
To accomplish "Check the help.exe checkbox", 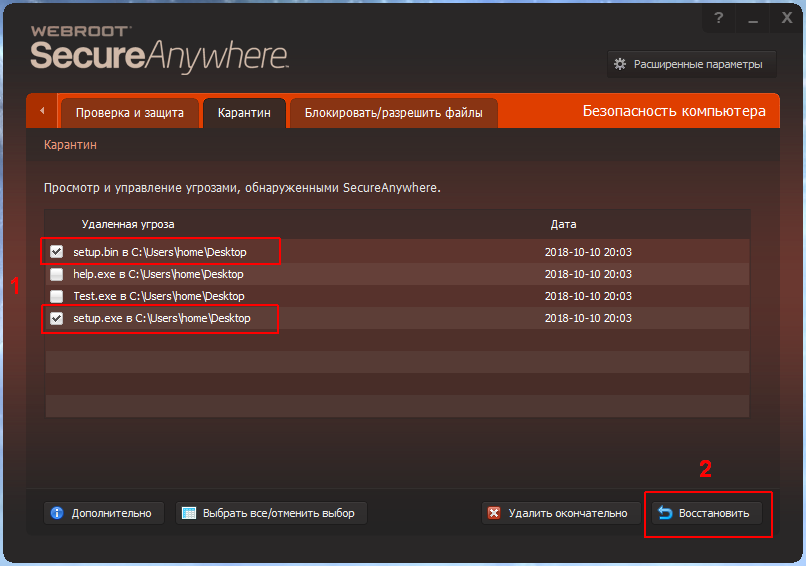I will click(x=57, y=274).
